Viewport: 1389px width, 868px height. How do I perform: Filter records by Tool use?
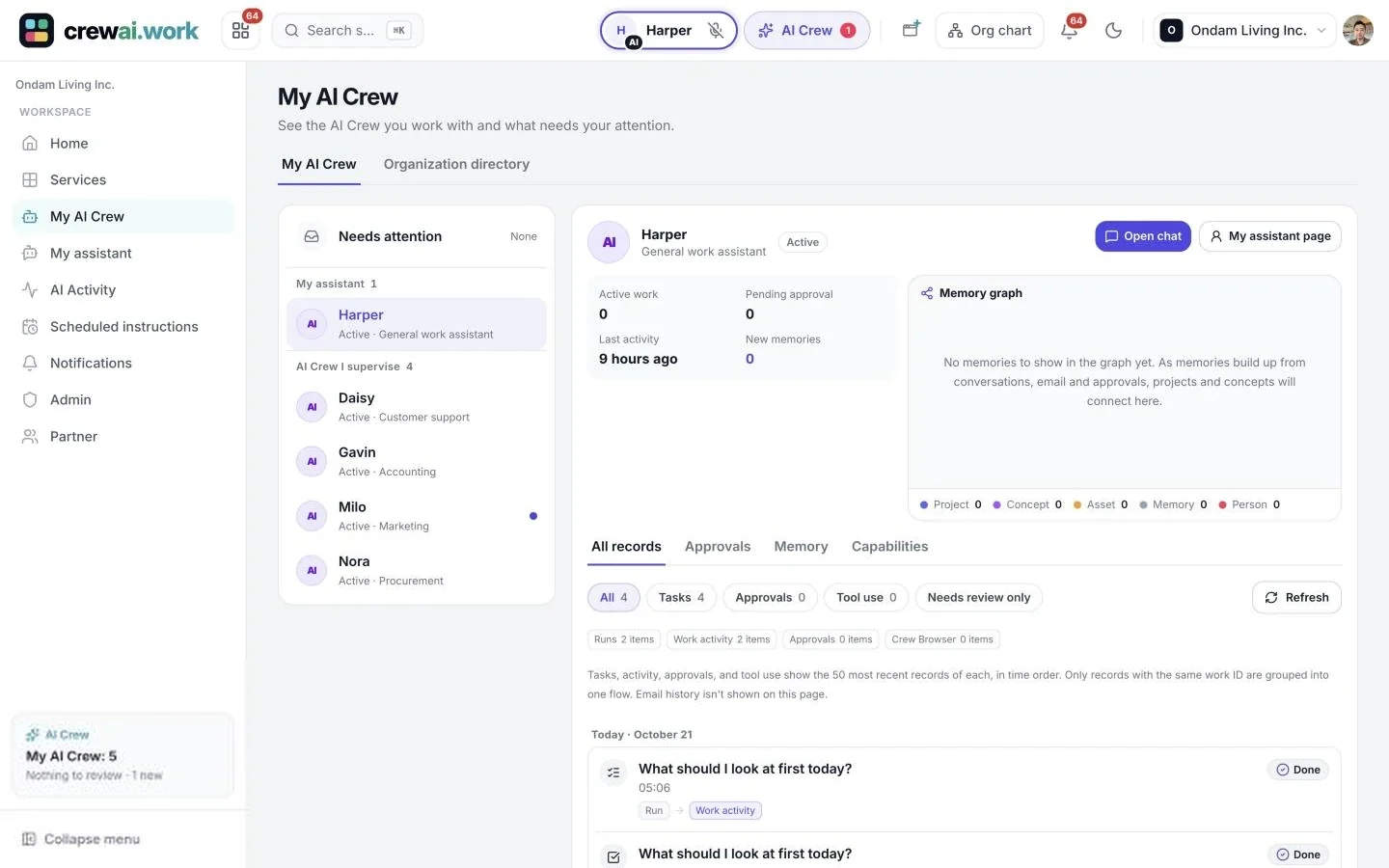866,598
